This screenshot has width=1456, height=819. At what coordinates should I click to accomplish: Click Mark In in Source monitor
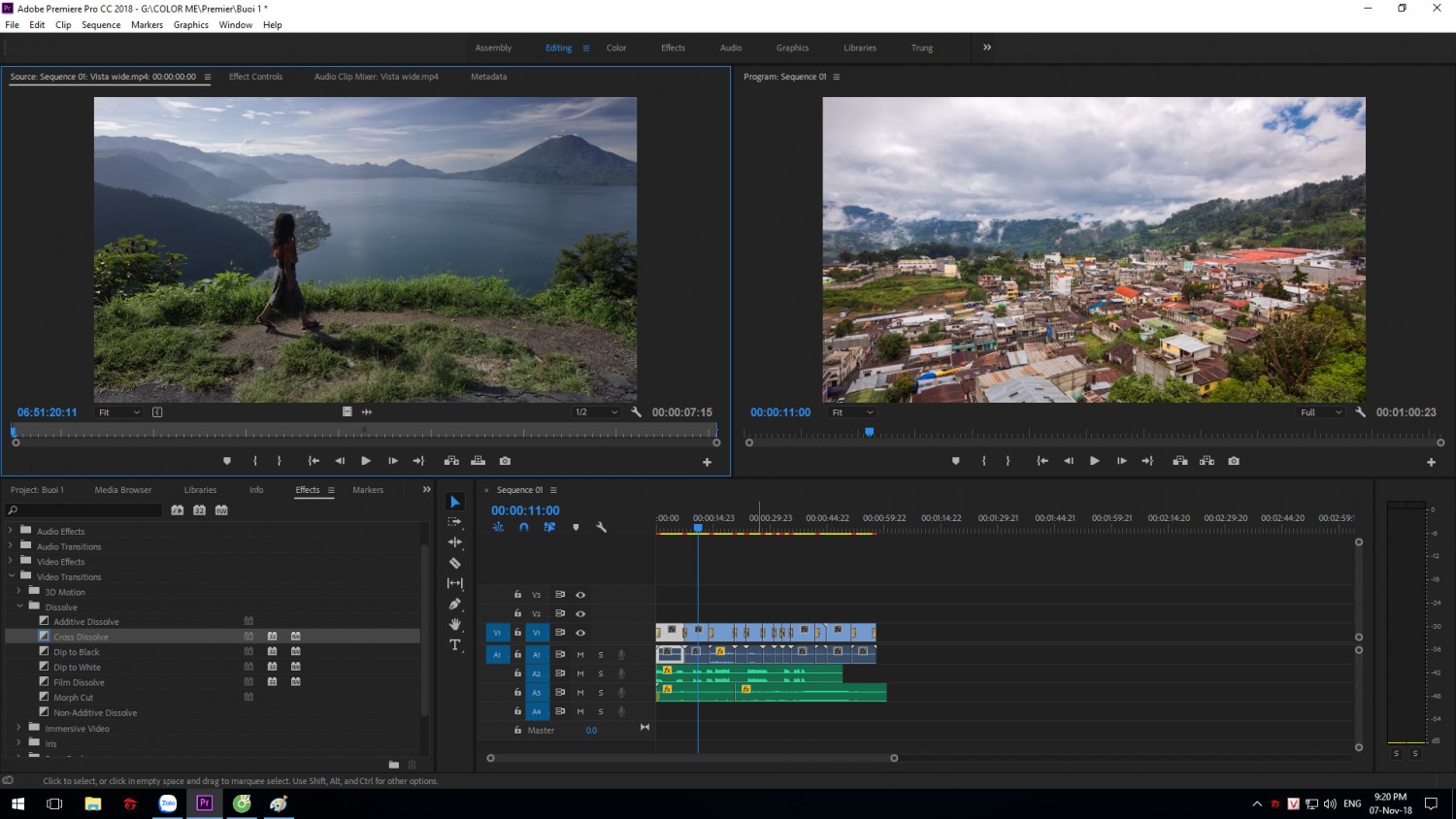click(x=255, y=461)
